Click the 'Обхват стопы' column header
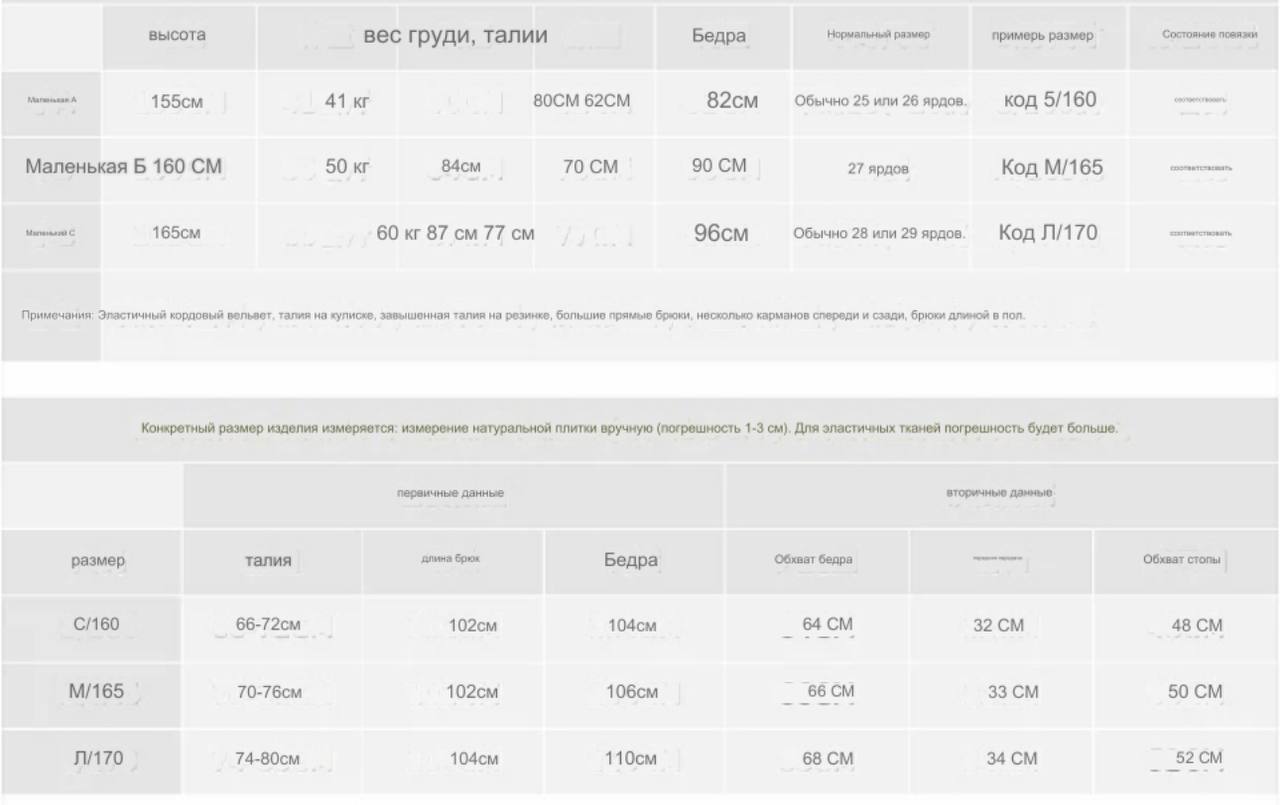Viewport: 1280px width, 805px height. click(1182, 559)
